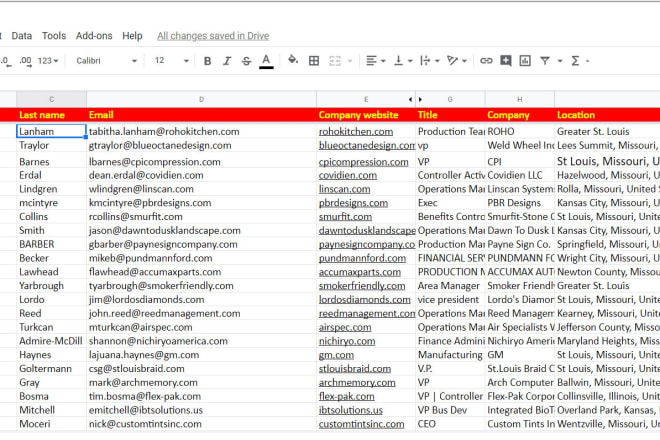
Task: Open the Help menu
Action: (x=132, y=36)
